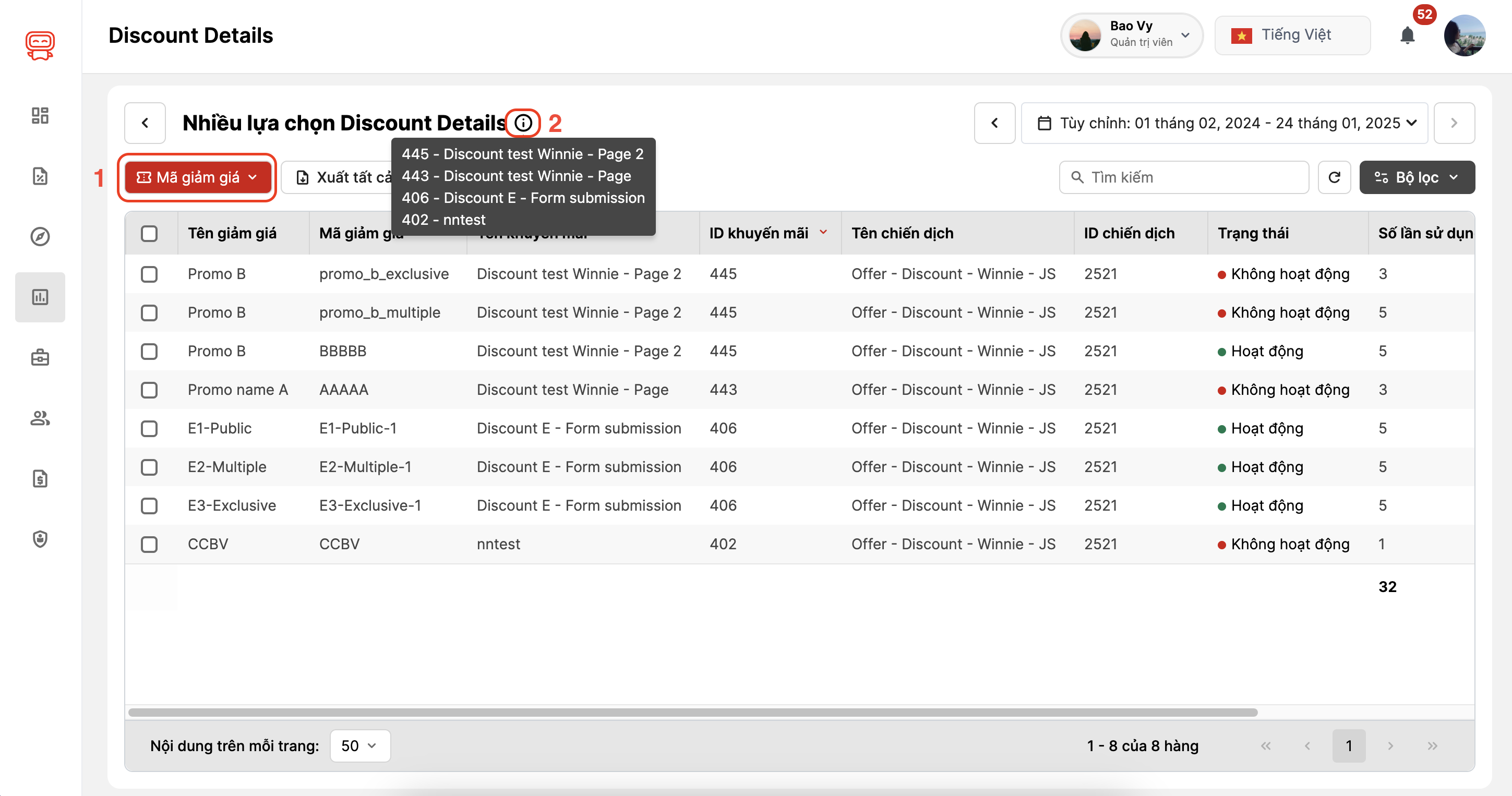Open the dashboard icon in the sidebar
The width and height of the screenshot is (1512, 796).
coord(40,115)
